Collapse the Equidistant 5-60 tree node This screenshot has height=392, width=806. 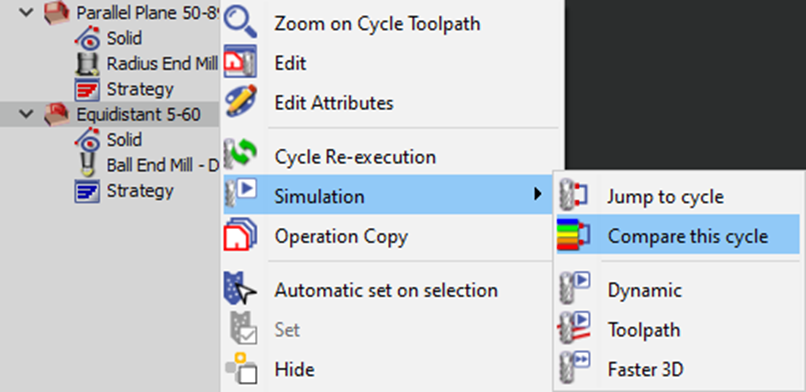tap(25, 114)
